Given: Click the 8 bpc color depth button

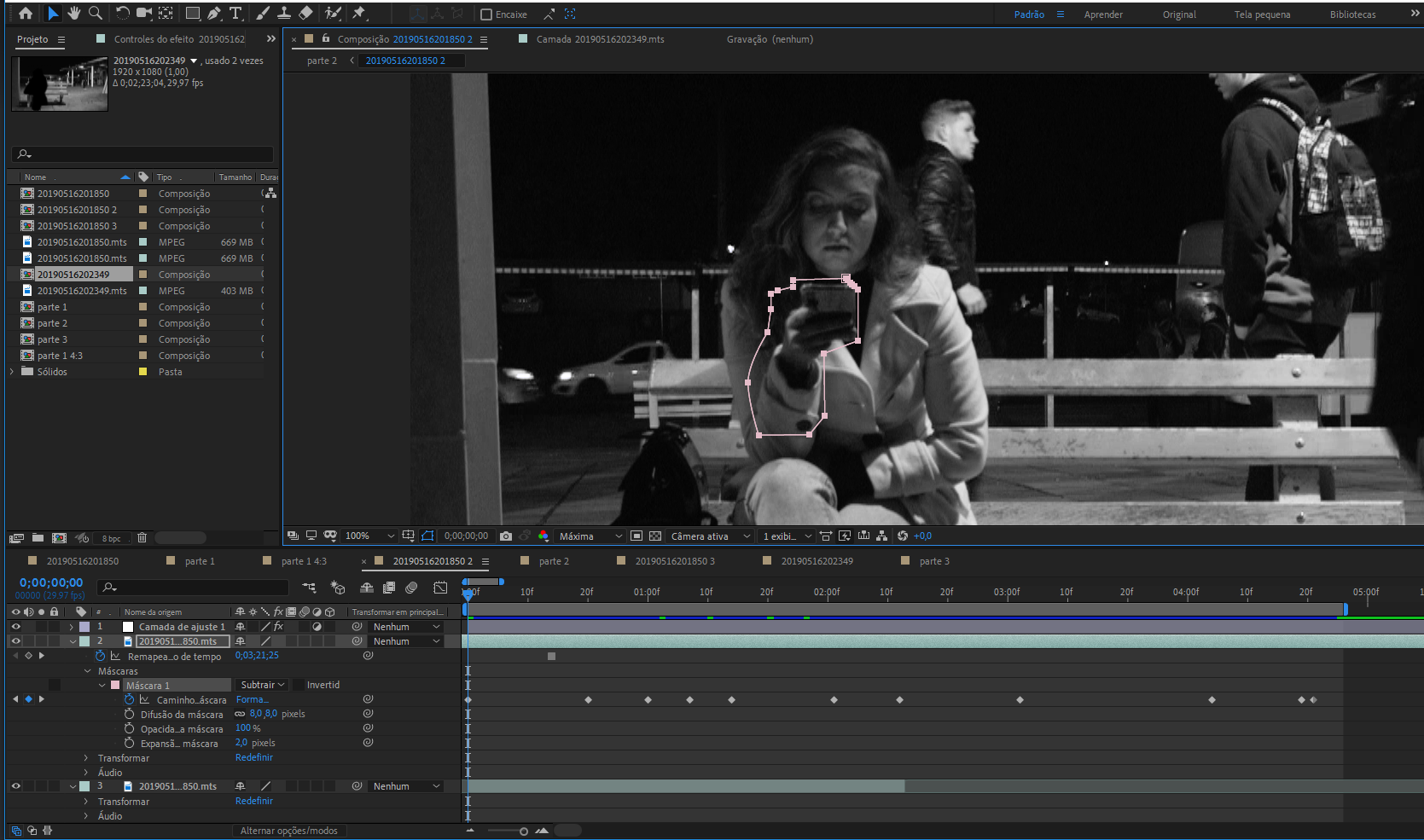Looking at the screenshot, I should click(111, 538).
